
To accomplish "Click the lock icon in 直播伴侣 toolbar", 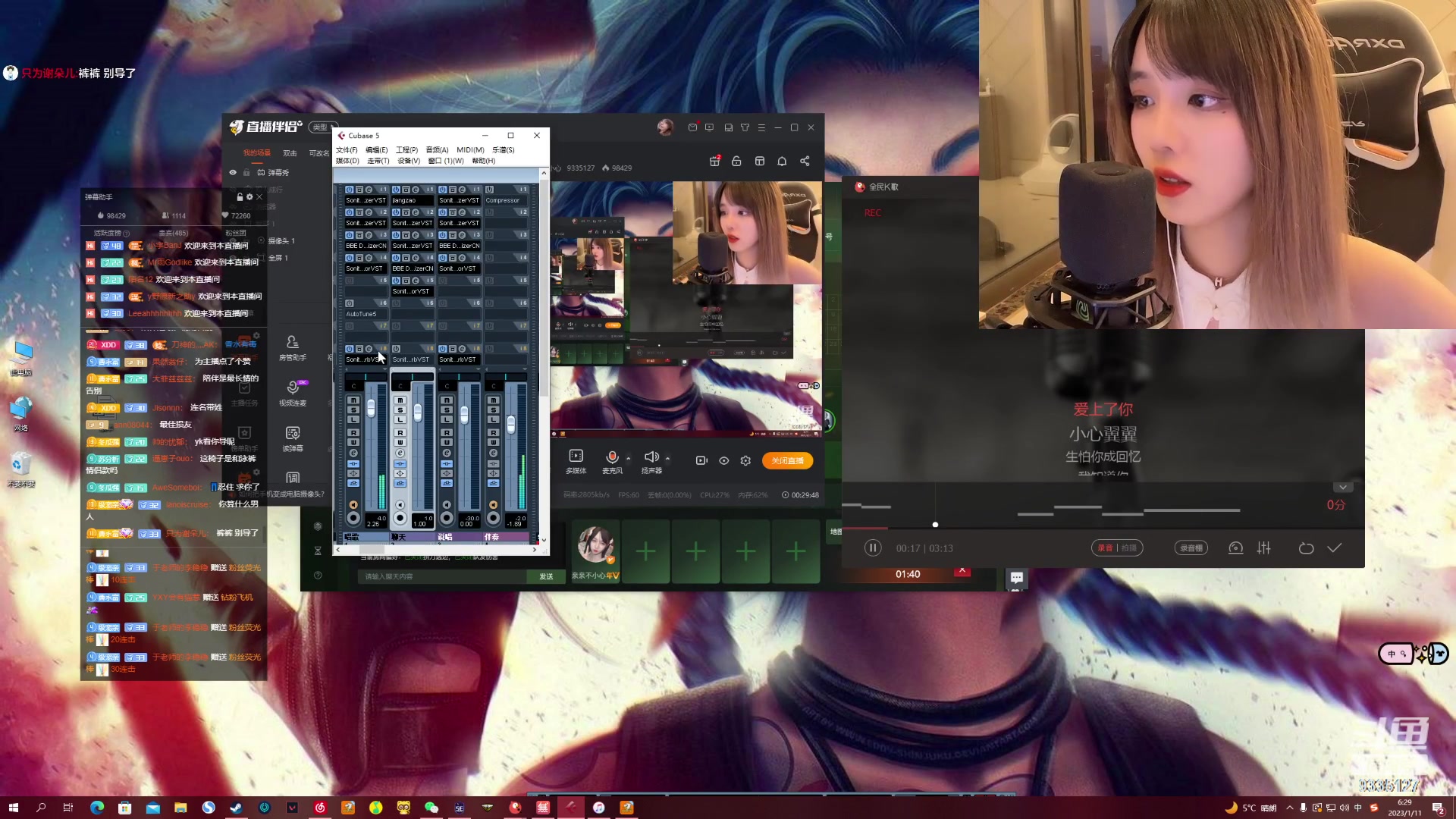I will 736,161.
